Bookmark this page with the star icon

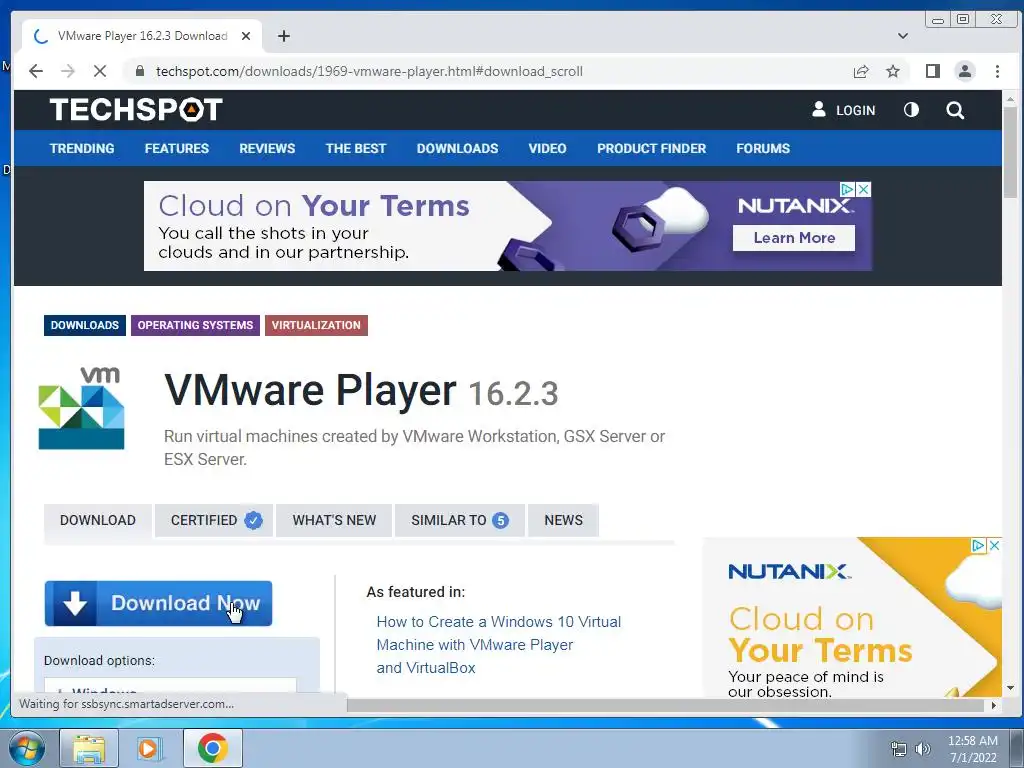(893, 71)
